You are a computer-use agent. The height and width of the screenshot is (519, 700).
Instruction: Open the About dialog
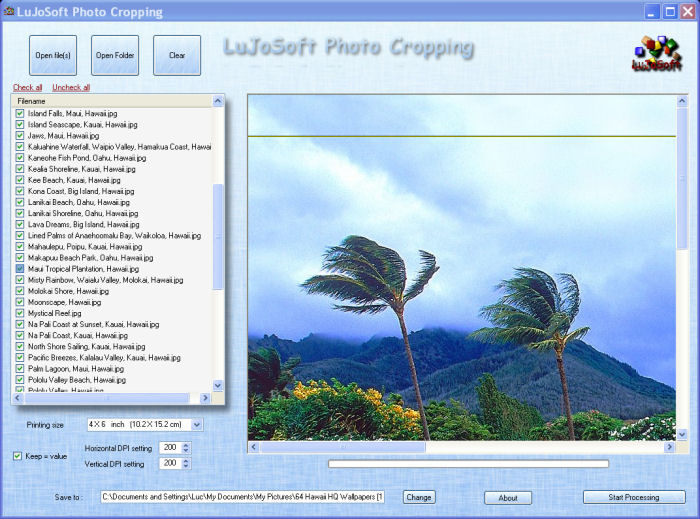tap(508, 498)
